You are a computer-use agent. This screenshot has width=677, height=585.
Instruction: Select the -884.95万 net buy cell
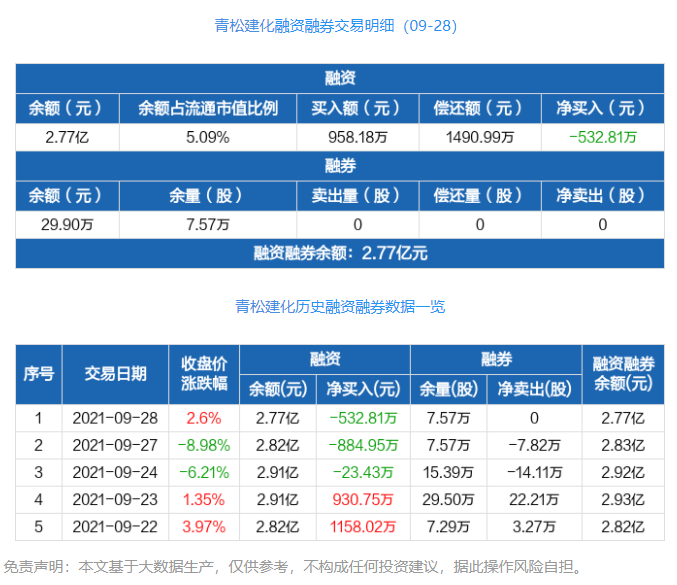click(x=363, y=445)
